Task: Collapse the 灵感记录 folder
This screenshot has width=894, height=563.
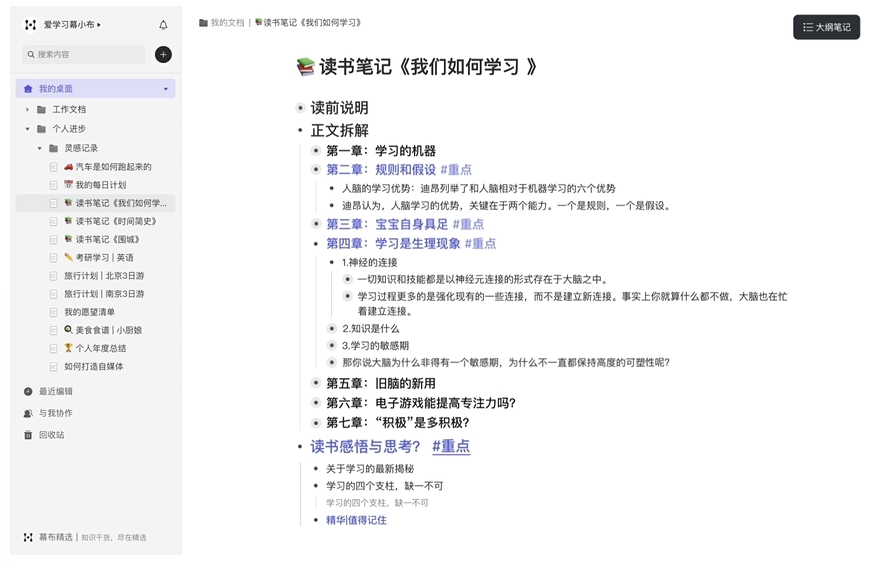Action: [40, 148]
